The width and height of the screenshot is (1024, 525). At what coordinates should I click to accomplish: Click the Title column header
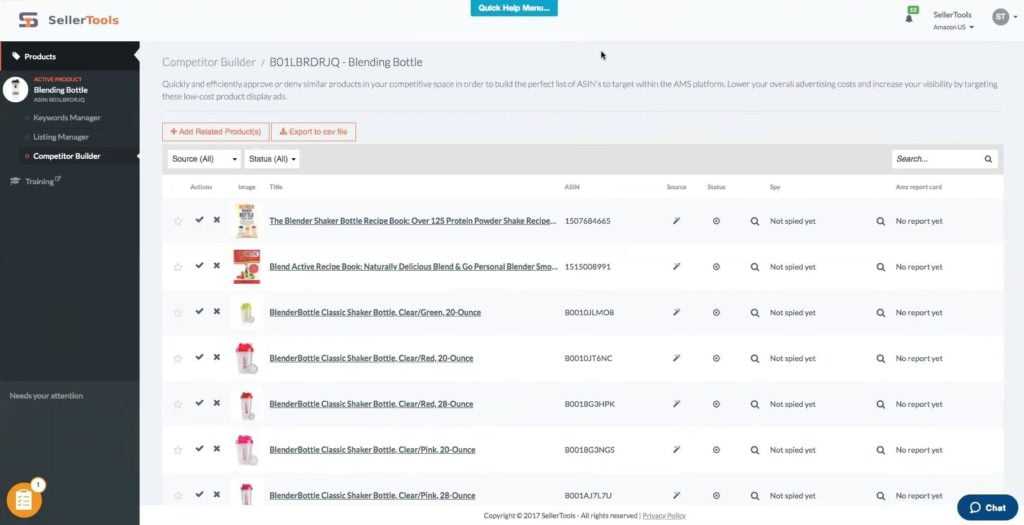(x=276, y=187)
